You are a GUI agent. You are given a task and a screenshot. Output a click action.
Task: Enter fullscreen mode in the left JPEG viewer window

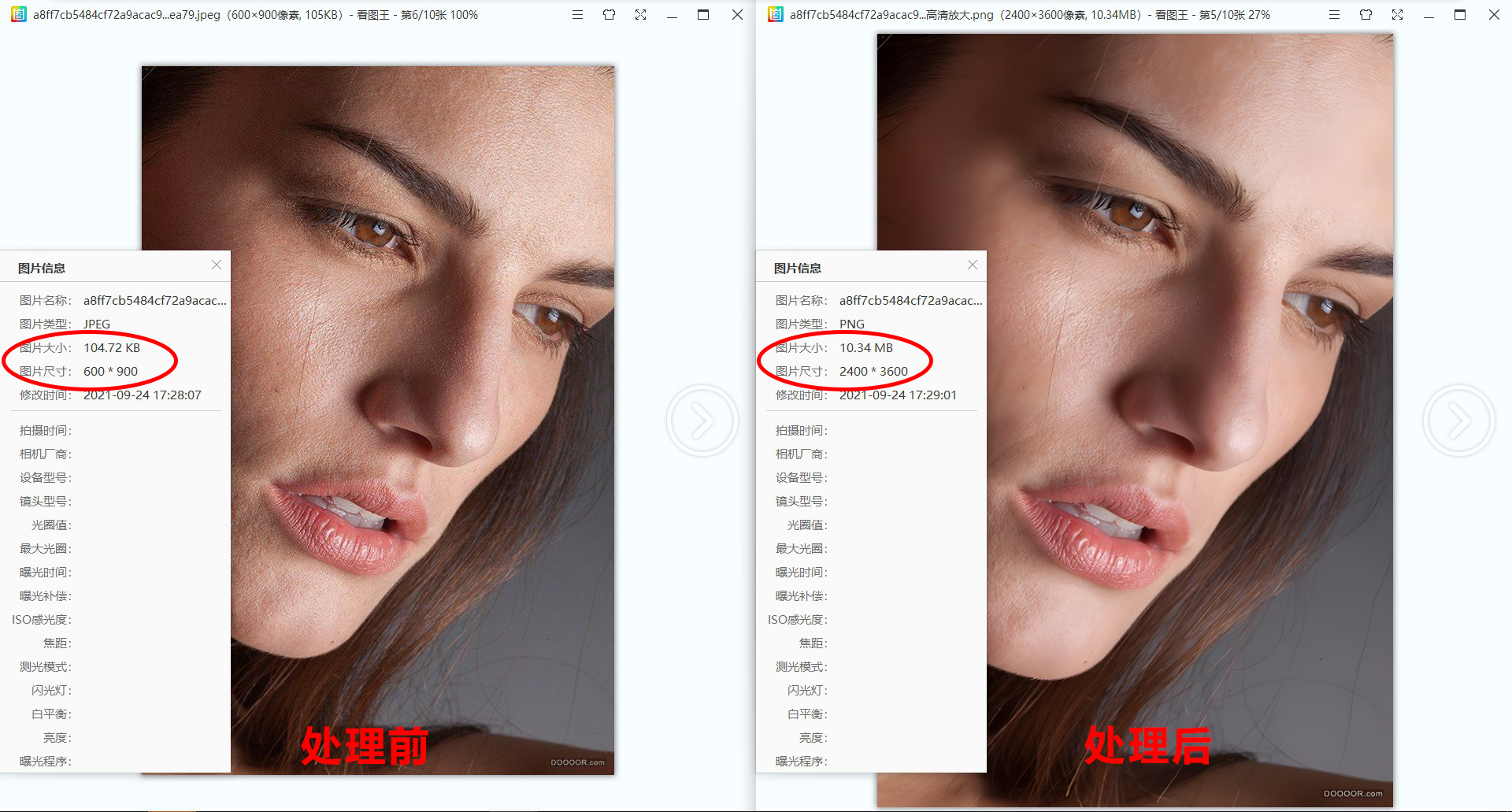coord(640,15)
